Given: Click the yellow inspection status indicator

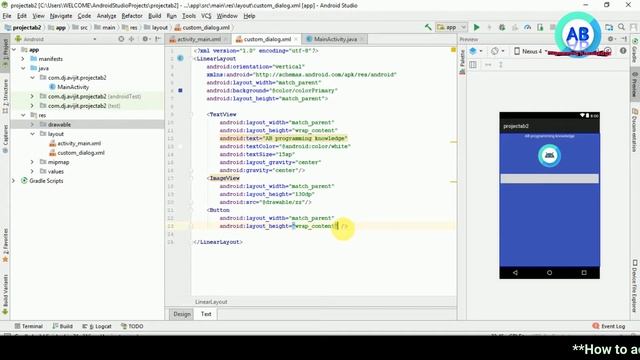Looking at the screenshot, I should tap(453, 50).
